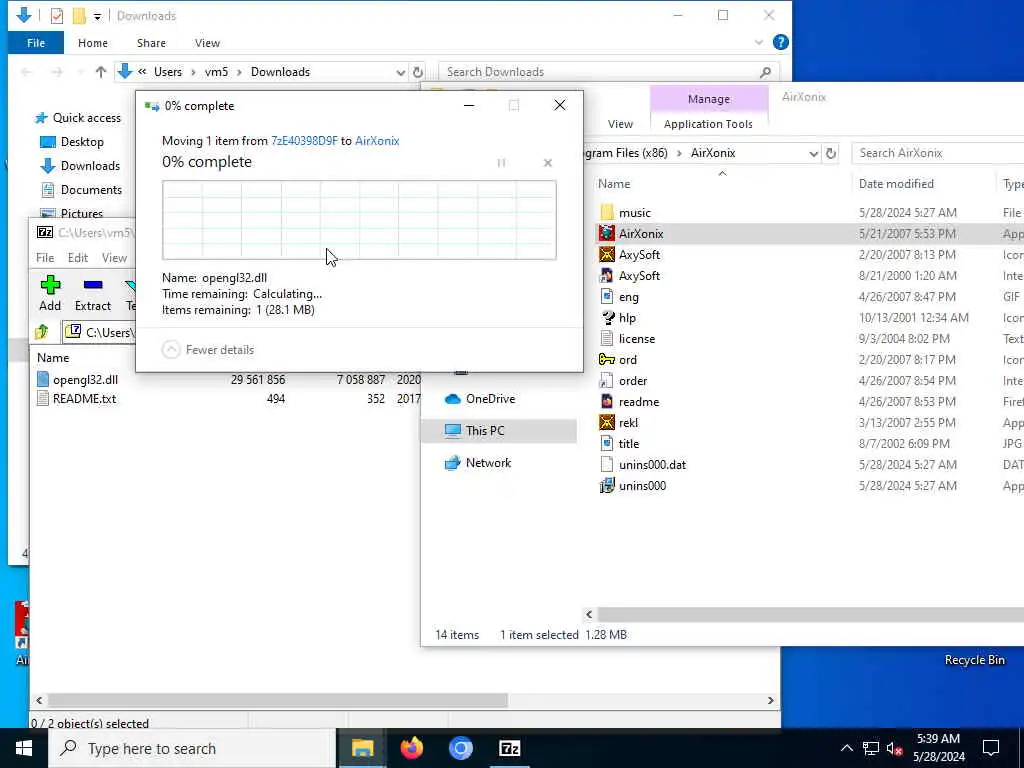This screenshot has width=1024, height=768.
Task: Expand Downloads address bar history dropdown
Action: pos(400,72)
